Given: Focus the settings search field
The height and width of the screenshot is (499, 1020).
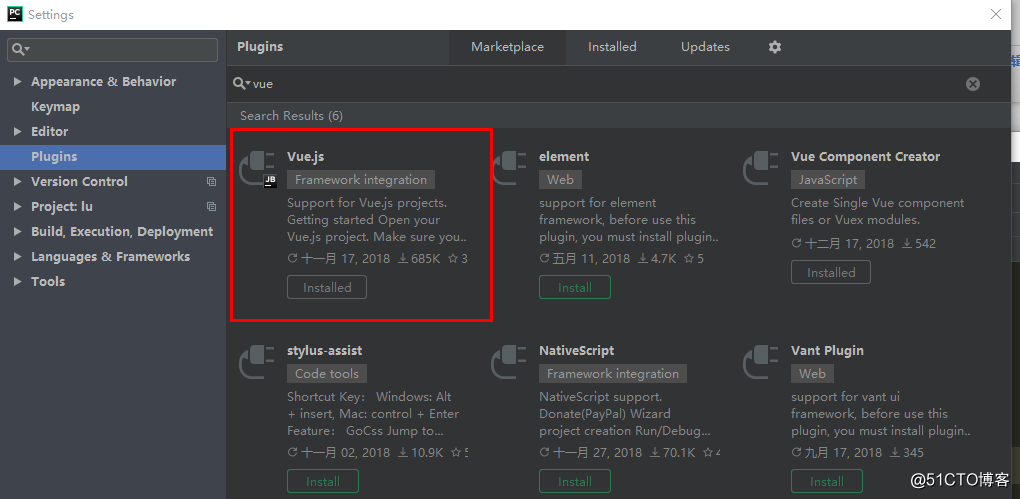Looking at the screenshot, I should (113, 50).
